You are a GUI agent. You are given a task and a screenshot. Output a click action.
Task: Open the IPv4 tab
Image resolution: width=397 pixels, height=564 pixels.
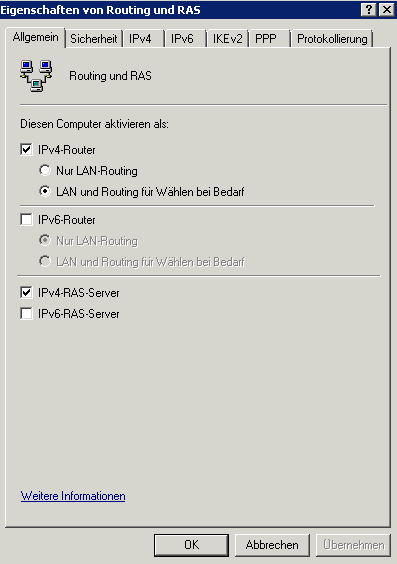(143, 39)
